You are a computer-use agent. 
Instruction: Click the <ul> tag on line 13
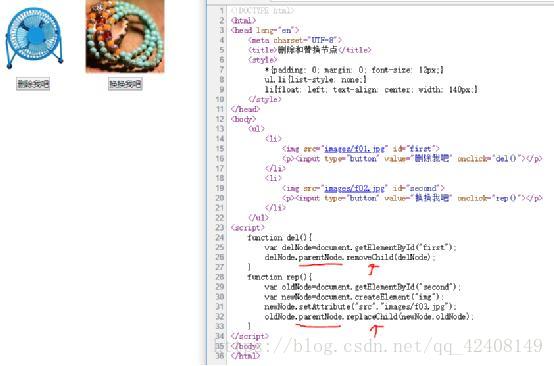click(x=256, y=129)
